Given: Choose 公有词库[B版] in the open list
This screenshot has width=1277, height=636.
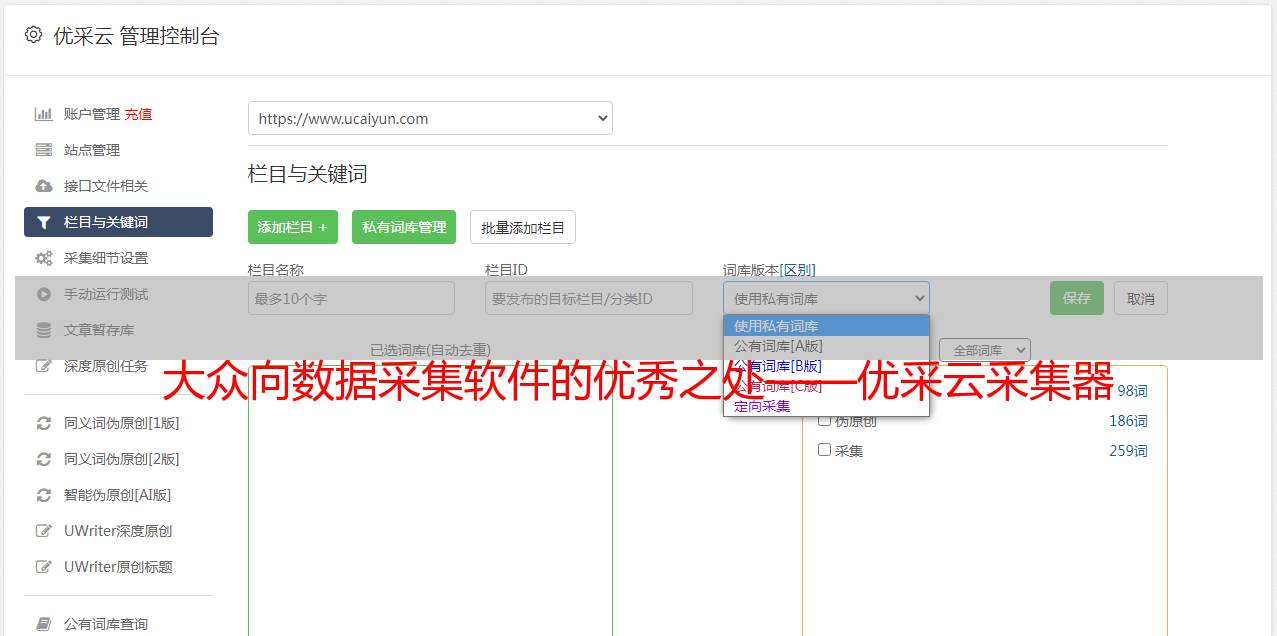Looking at the screenshot, I should click(826, 366).
